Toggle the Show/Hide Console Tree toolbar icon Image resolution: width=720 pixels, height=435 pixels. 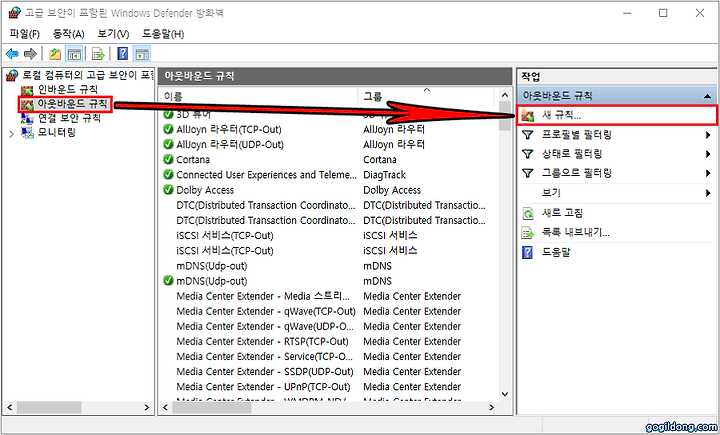click(x=74, y=54)
